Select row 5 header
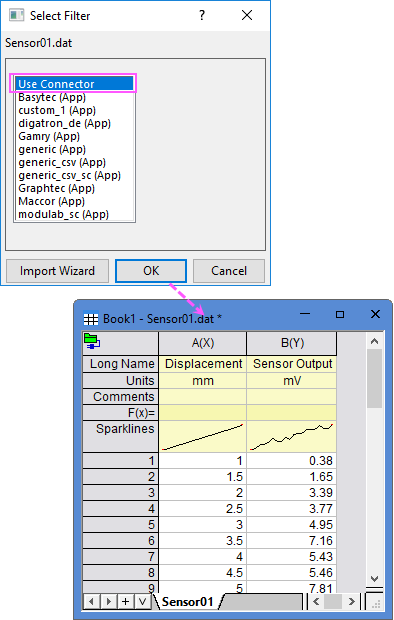Image resolution: width=394 pixels, height=620 pixels. 121,525
